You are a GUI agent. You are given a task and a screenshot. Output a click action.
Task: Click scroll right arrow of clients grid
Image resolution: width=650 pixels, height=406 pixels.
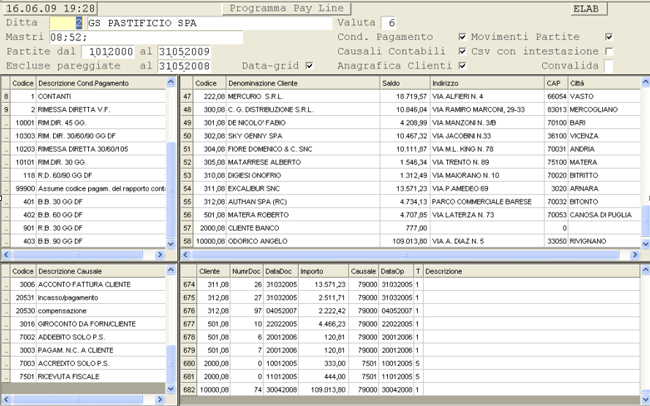(635, 255)
